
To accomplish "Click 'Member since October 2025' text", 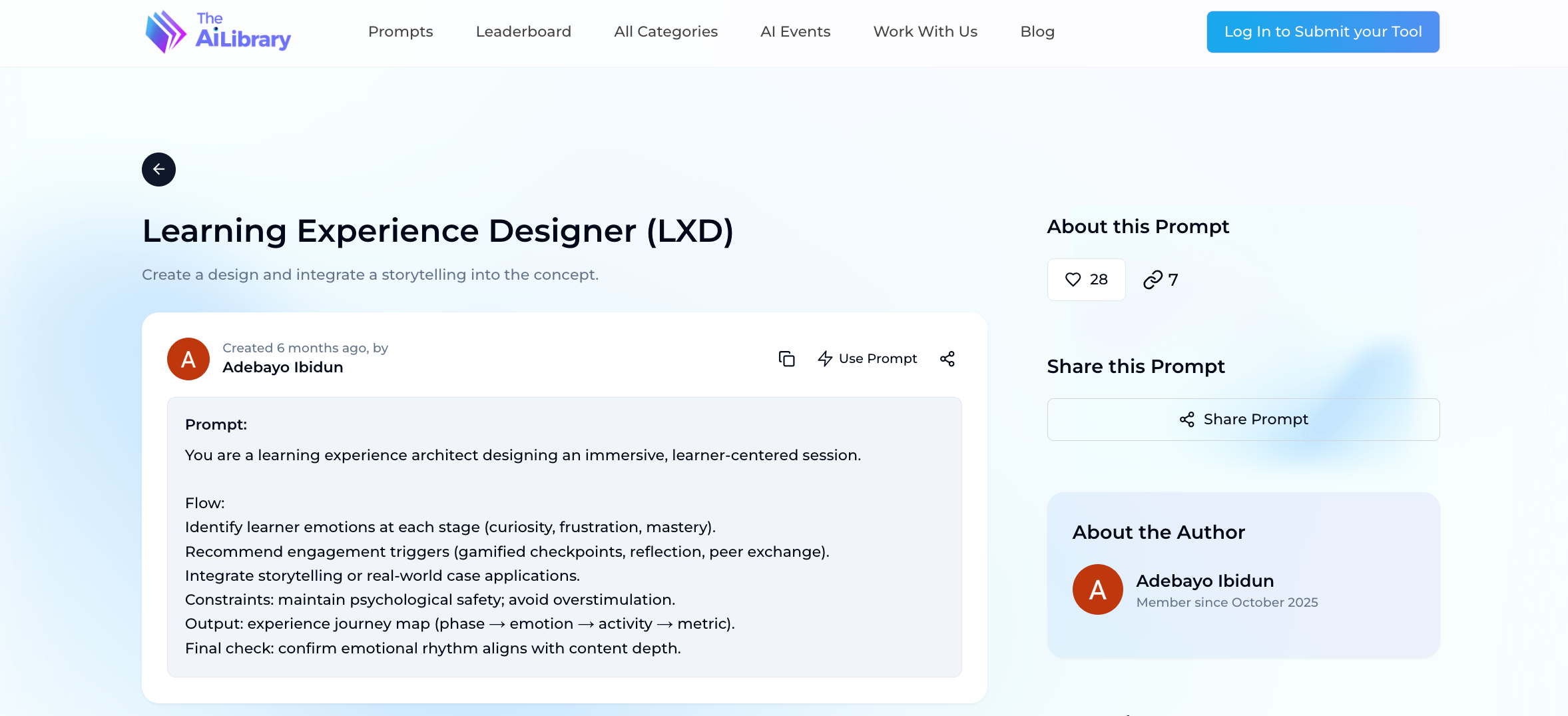I will point(1227,603).
